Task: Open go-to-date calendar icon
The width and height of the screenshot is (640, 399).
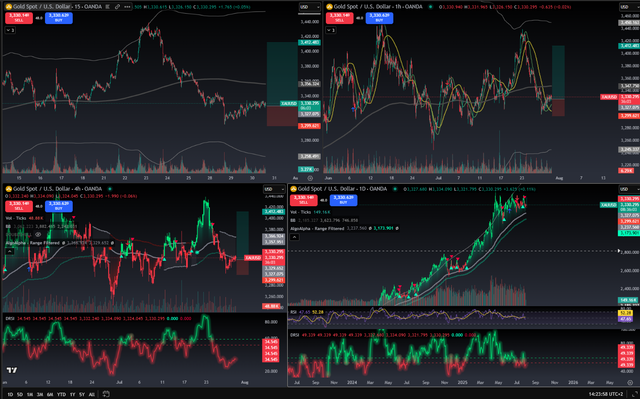Action: 106,394
